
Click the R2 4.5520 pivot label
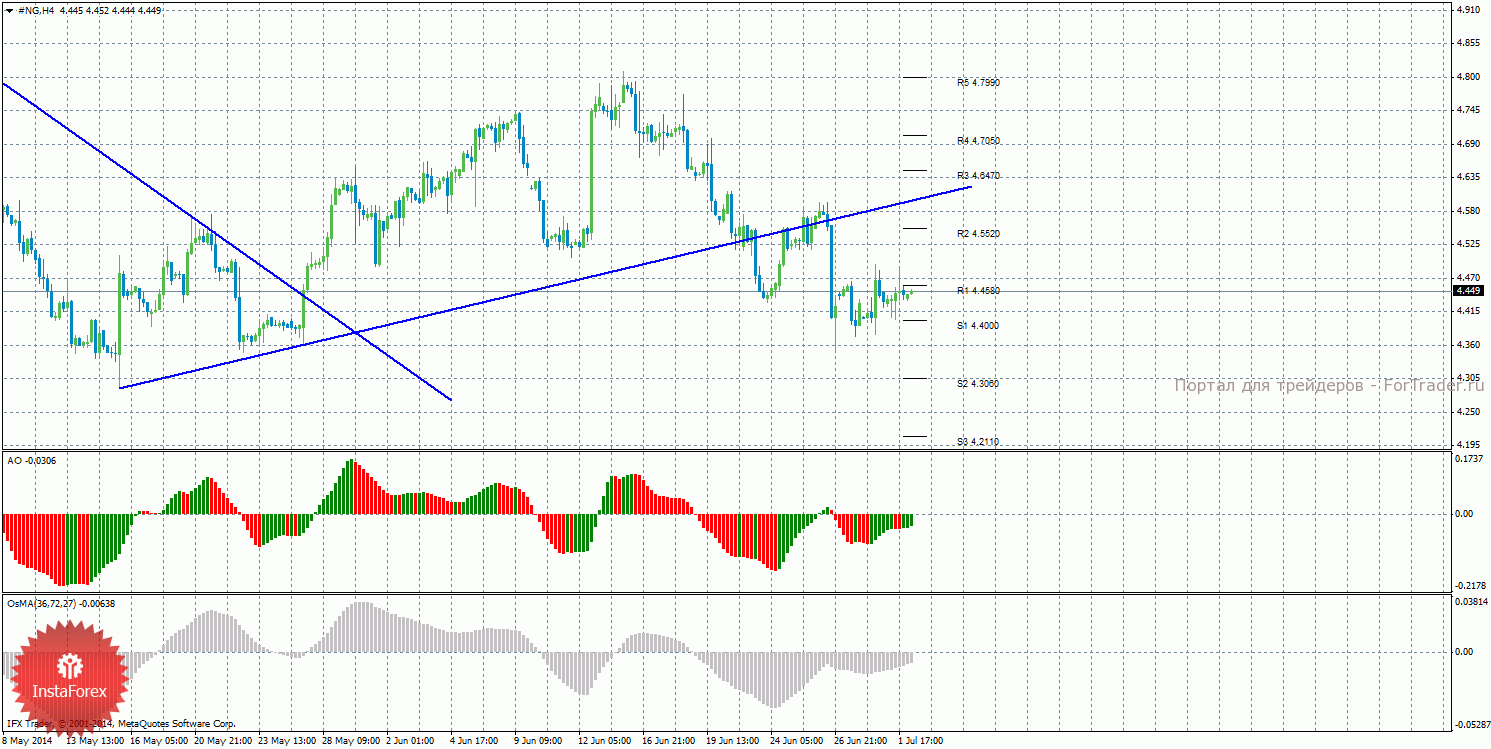[x=978, y=234]
